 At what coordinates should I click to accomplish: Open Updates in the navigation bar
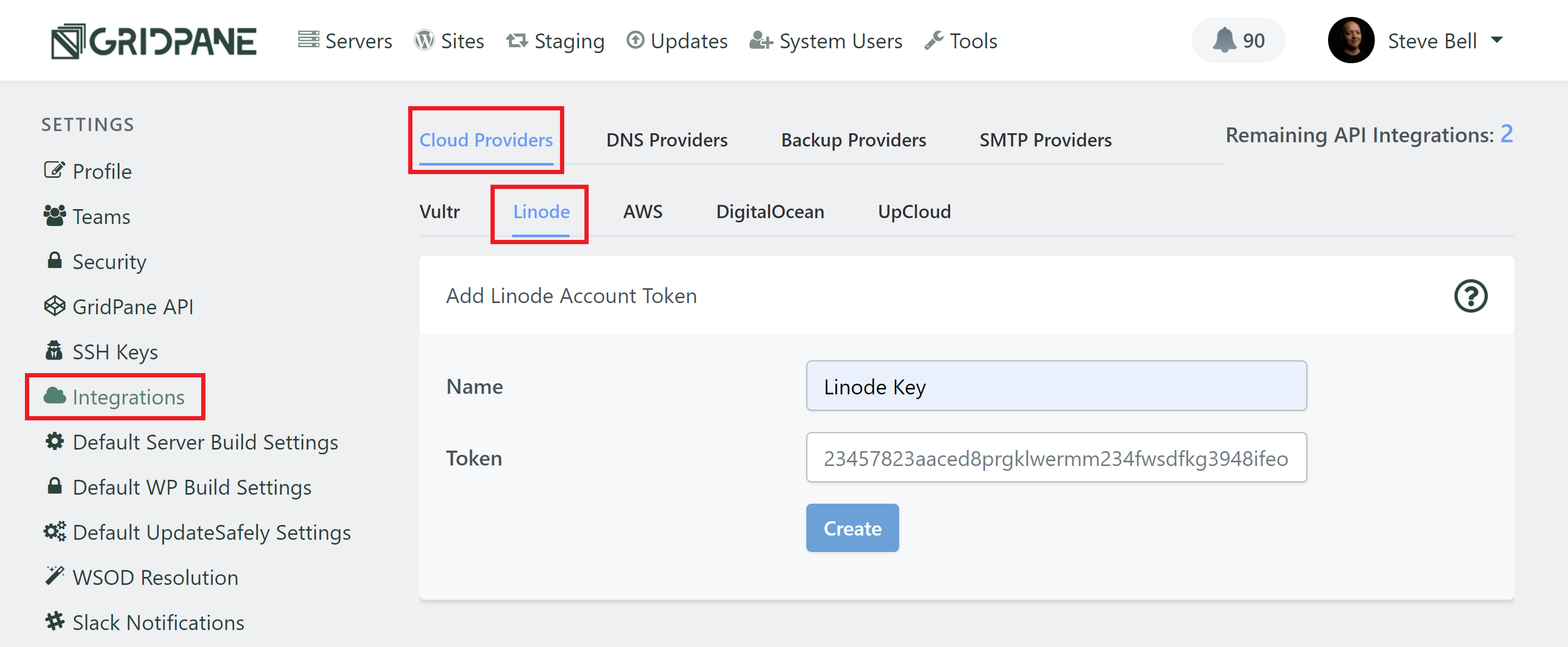coord(677,41)
